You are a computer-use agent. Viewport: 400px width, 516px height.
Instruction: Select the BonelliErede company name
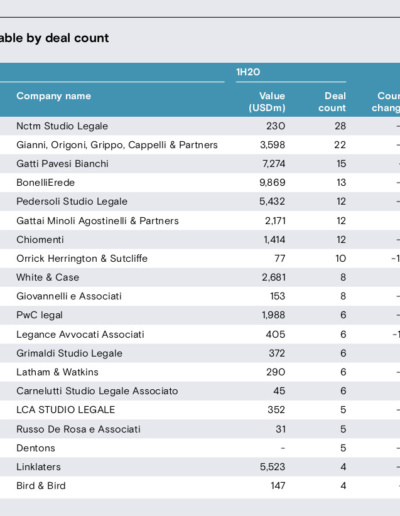tap(45, 183)
